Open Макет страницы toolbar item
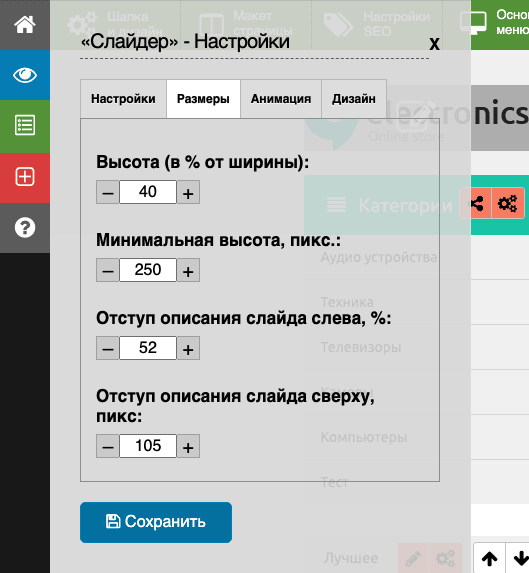529x573 pixels. 246,24
